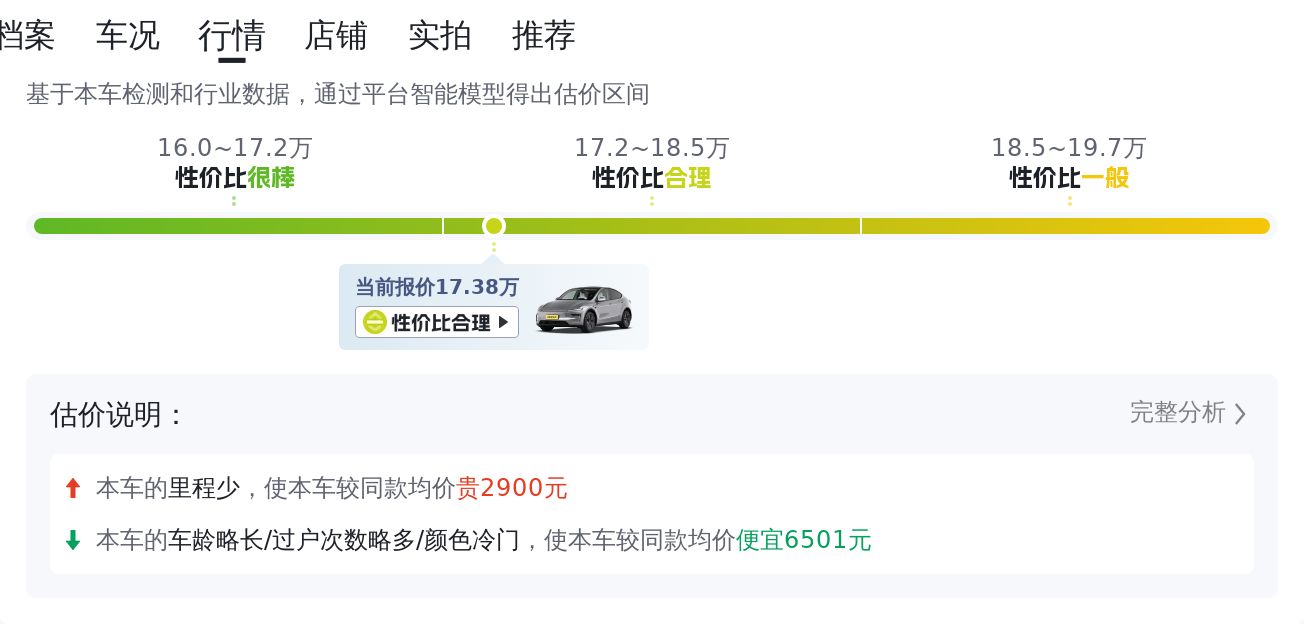
Task: Click the current price marker on the bar
Action: 493,226
